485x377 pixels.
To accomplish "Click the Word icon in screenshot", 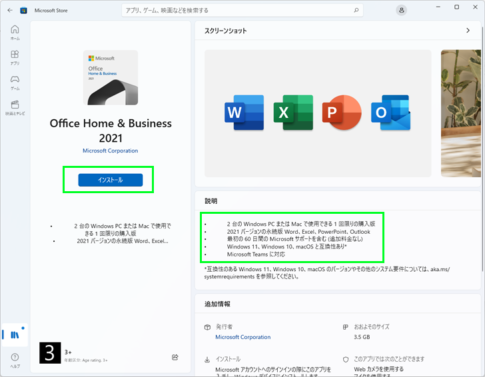I will [x=244, y=113].
